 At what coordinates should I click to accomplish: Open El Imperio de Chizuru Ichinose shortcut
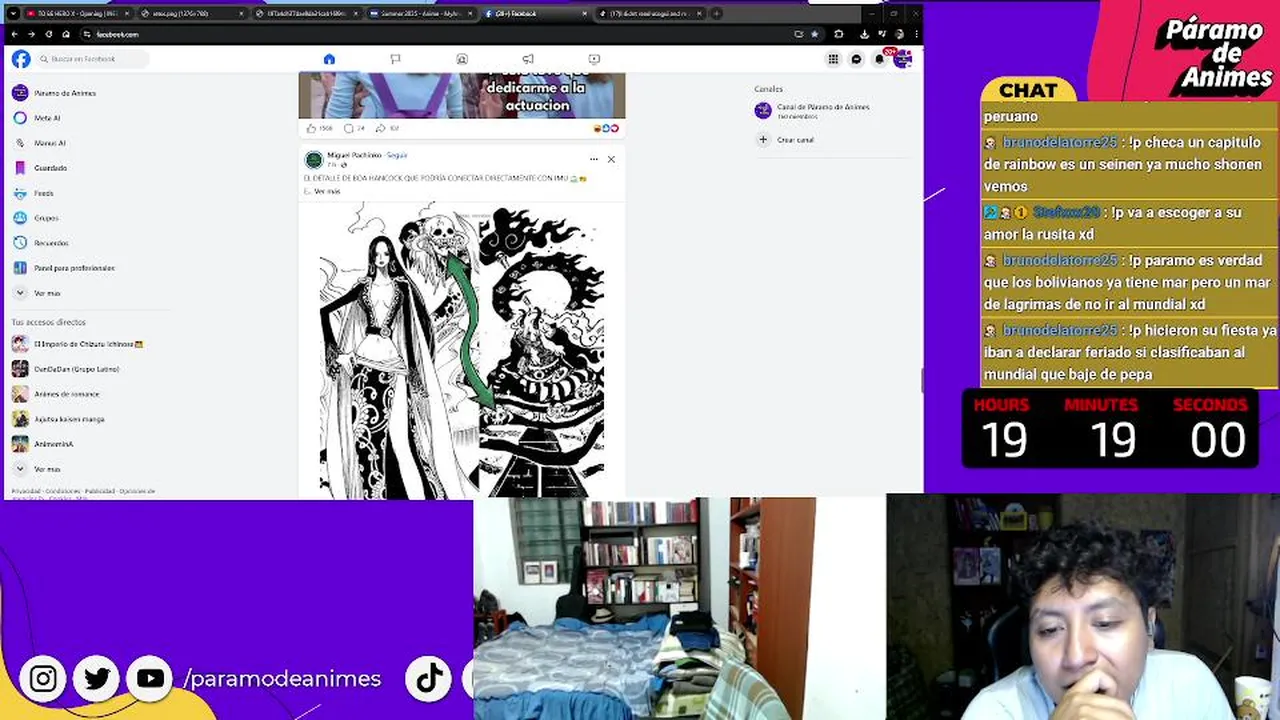78,344
